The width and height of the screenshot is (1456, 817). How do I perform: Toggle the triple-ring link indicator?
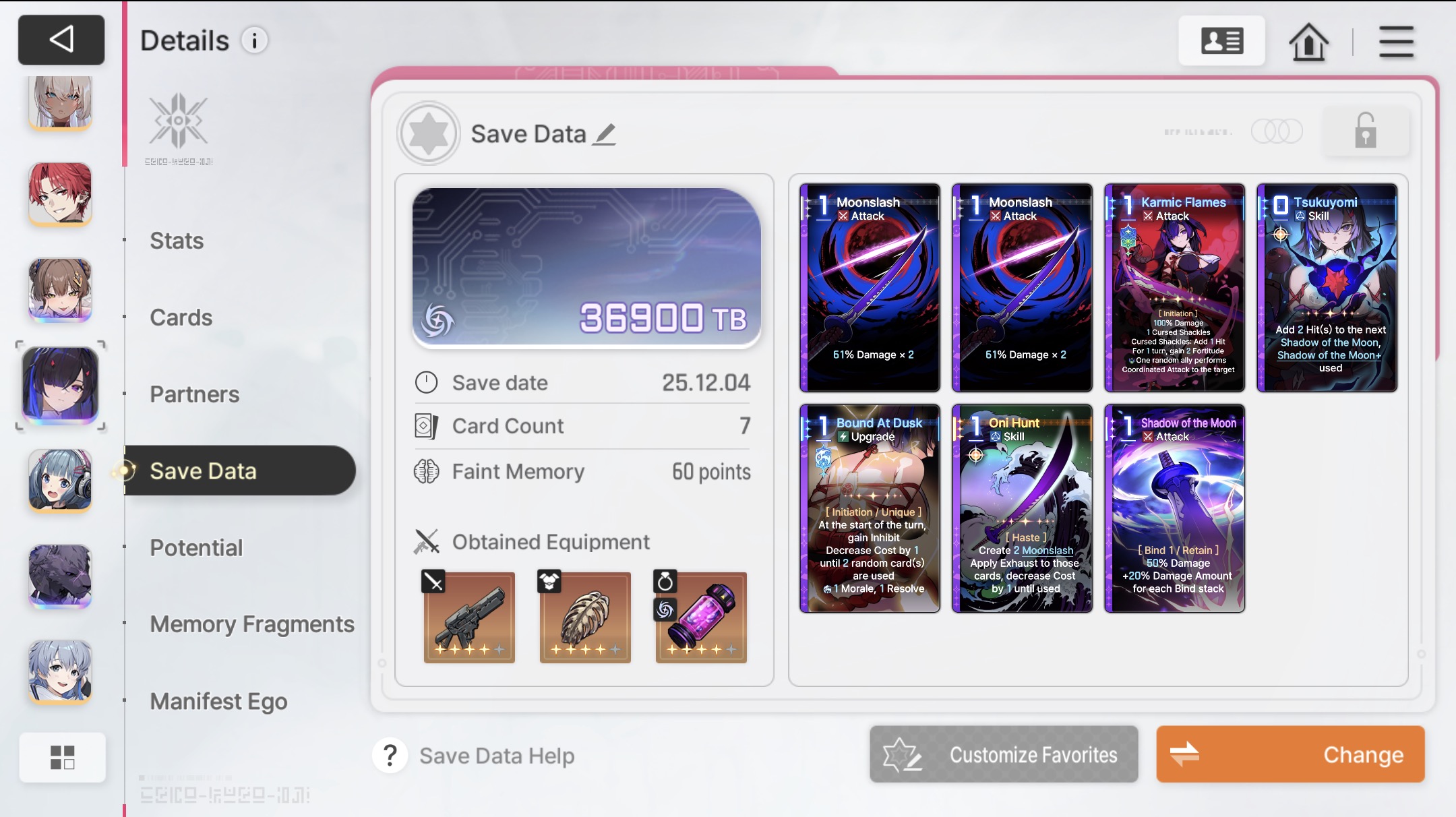click(1277, 131)
